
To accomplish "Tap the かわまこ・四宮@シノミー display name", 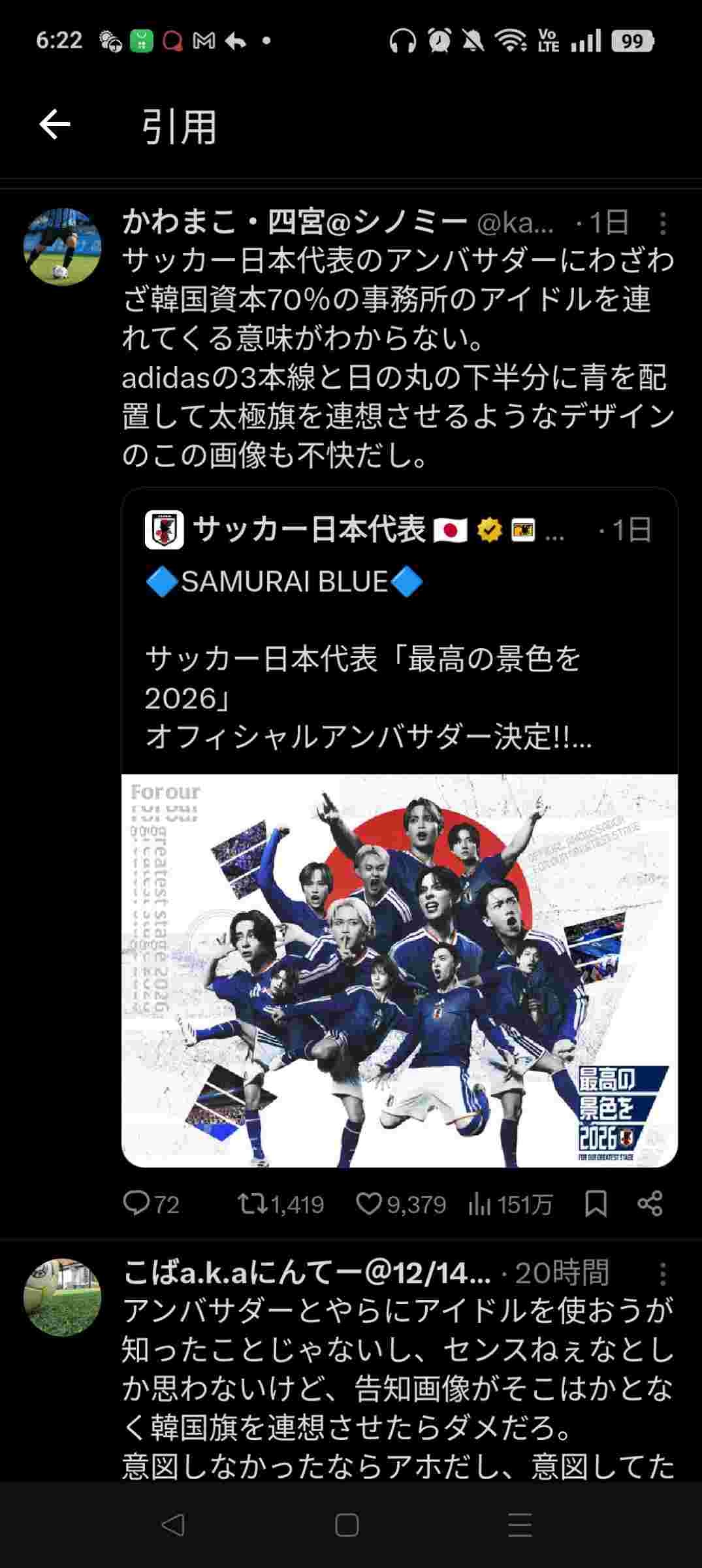I will tap(295, 223).
